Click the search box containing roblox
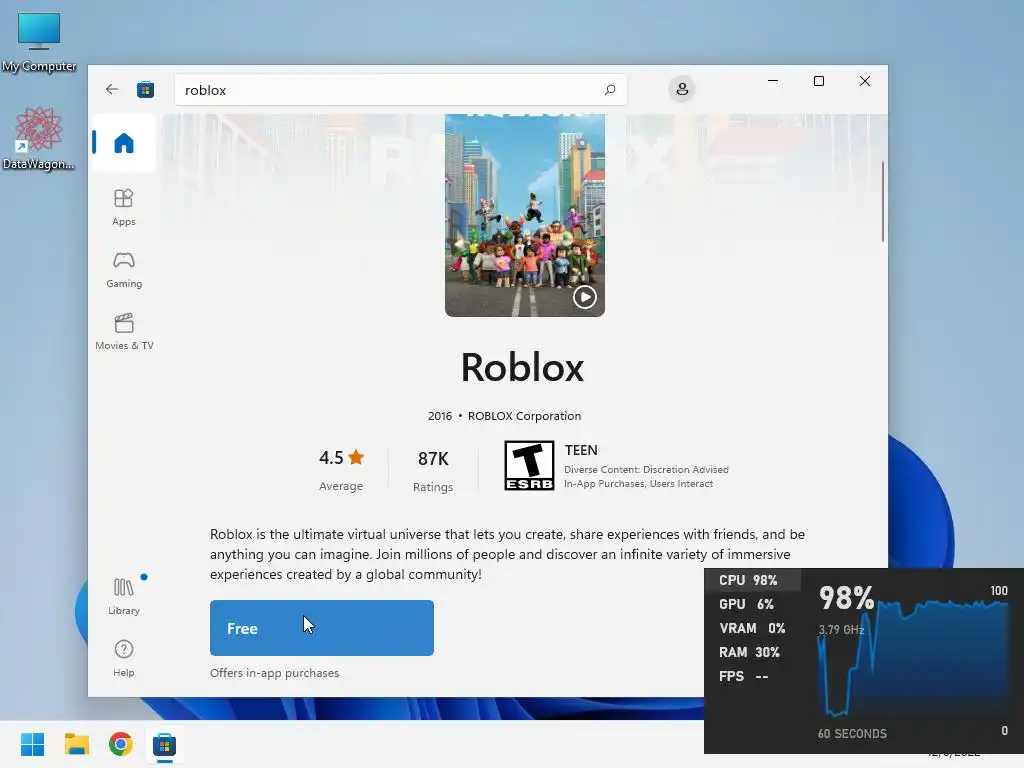 400,90
